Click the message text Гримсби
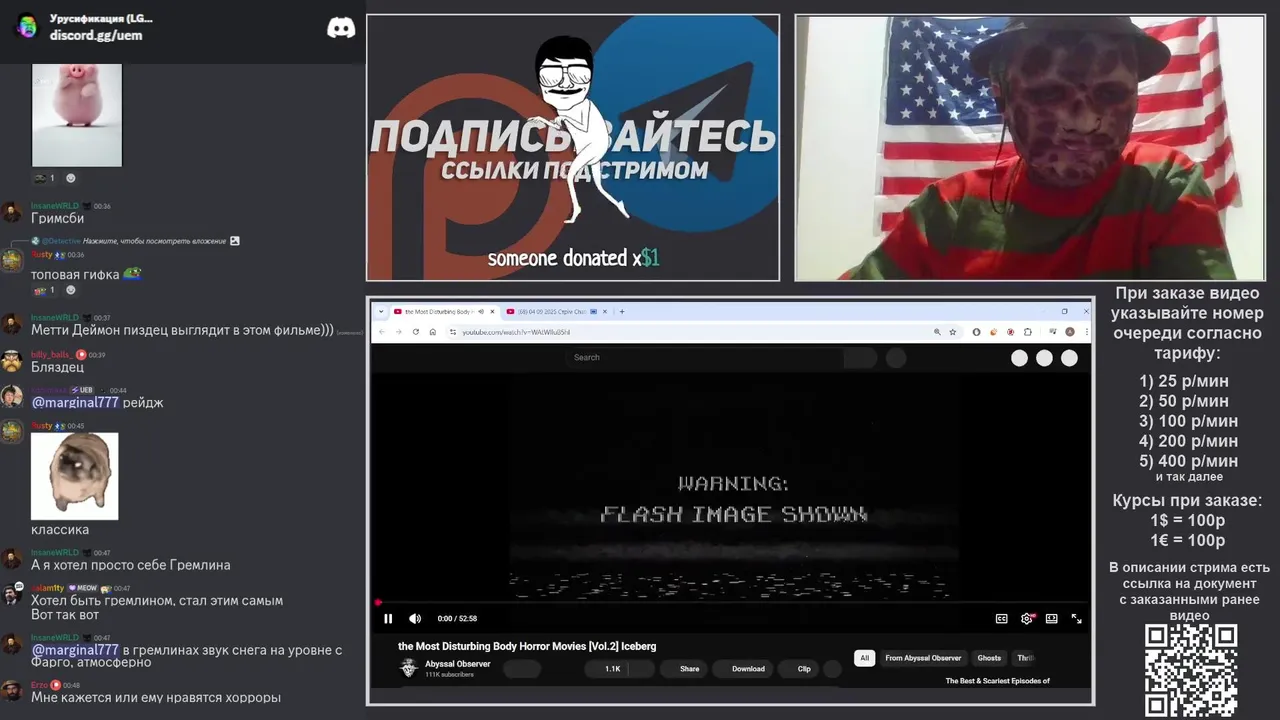 pyautogui.click(x=57, y=218)
